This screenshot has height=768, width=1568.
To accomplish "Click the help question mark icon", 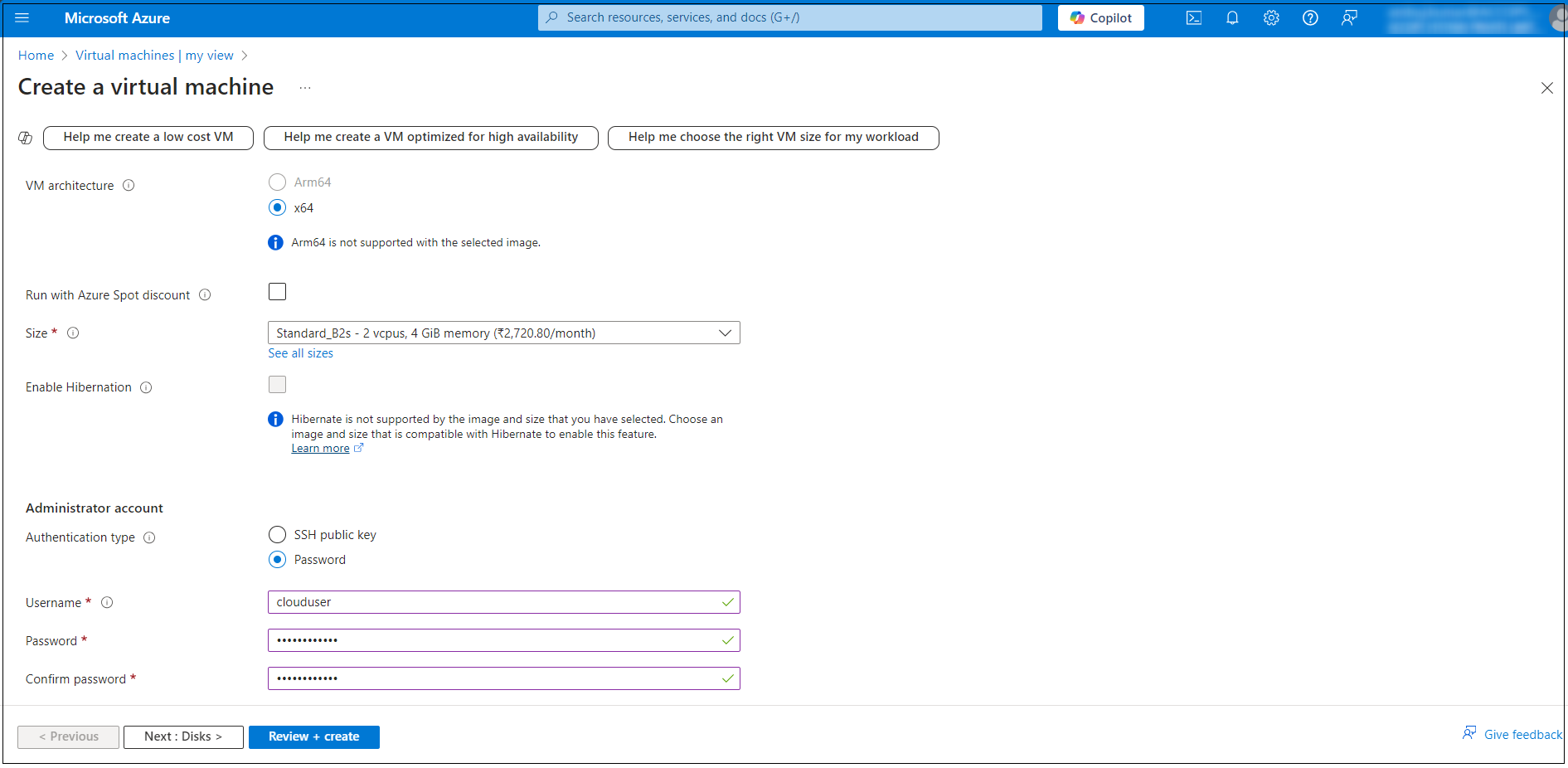I will 1310,18.
